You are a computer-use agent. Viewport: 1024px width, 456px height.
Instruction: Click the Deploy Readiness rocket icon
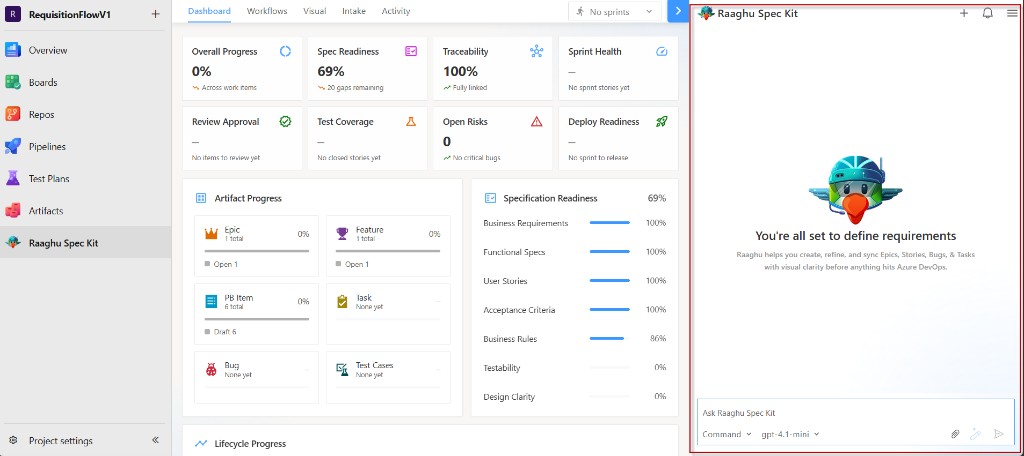tap(662, 122)
